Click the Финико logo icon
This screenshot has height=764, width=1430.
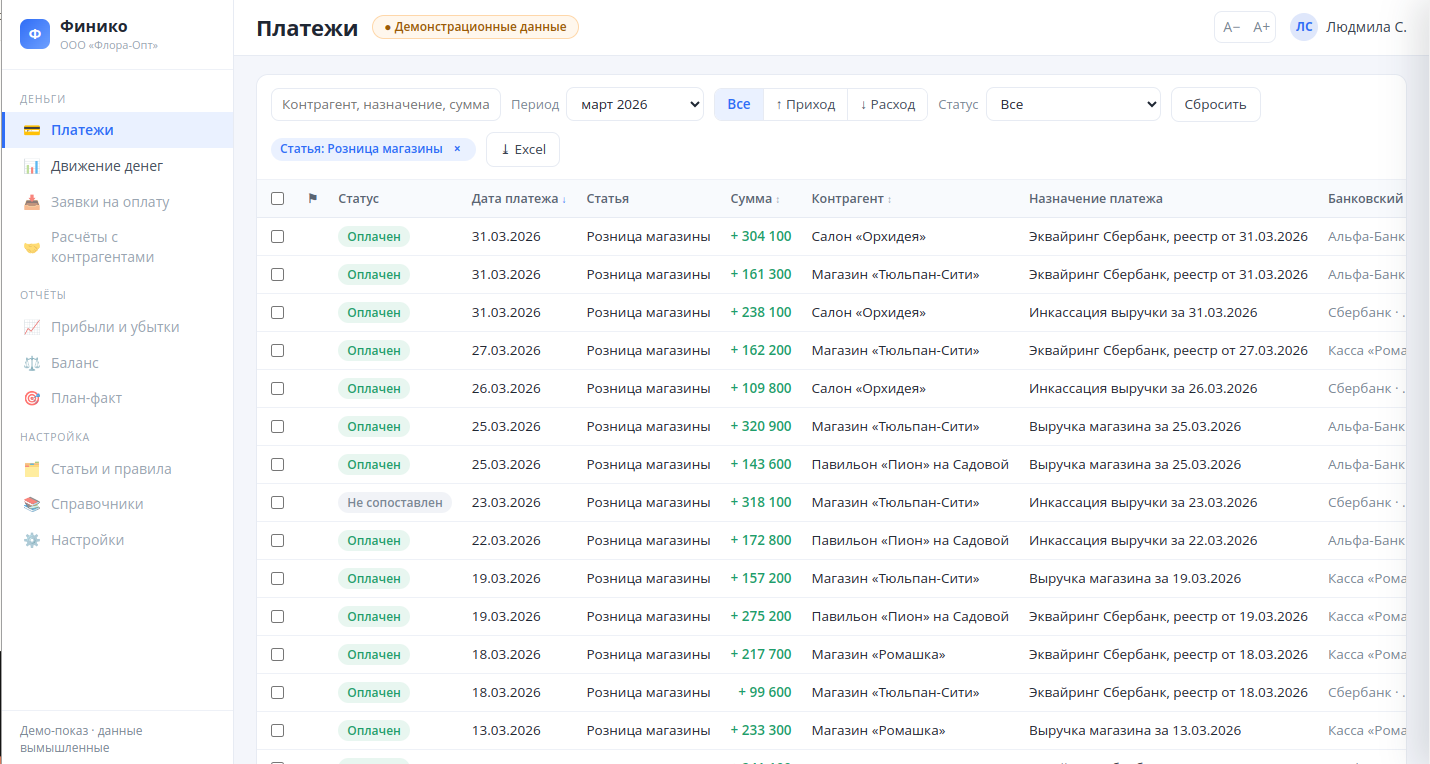(35, 34)
